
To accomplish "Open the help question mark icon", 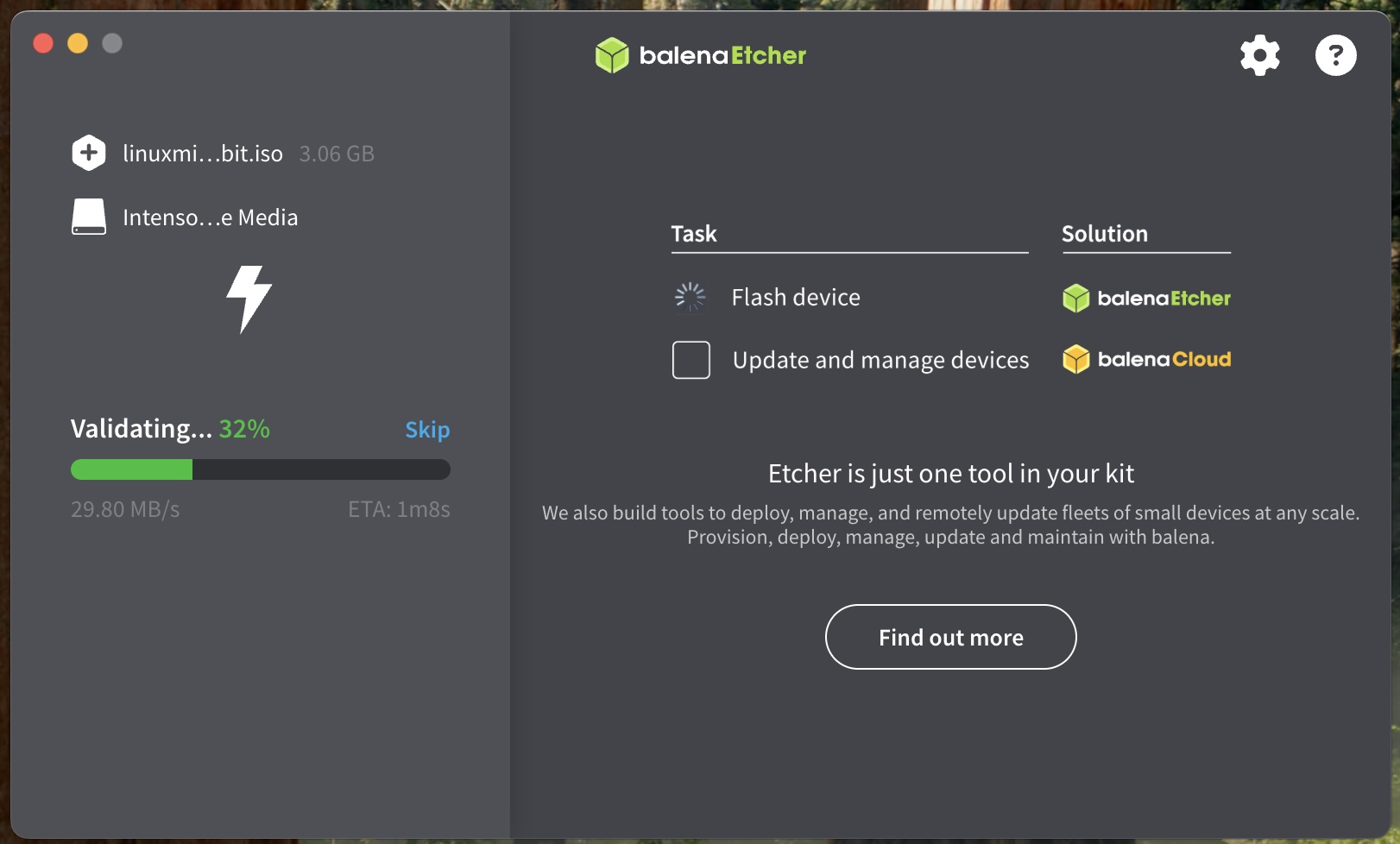I will coord(1335,55).
